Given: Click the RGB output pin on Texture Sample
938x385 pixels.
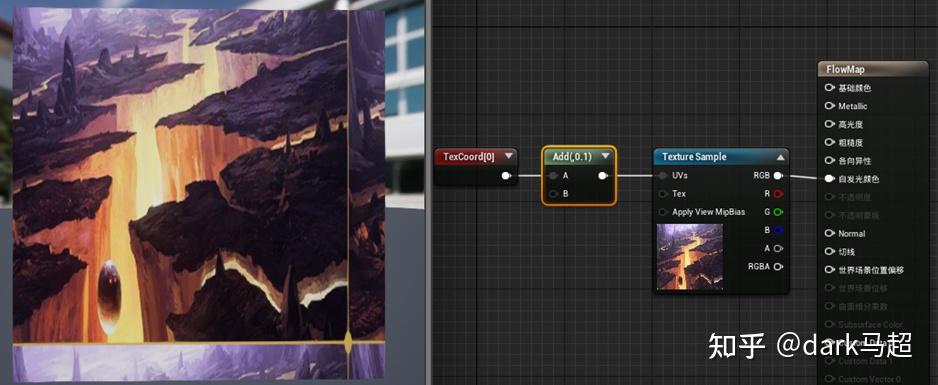Looking at the screenshot, I should click(778, 176).
